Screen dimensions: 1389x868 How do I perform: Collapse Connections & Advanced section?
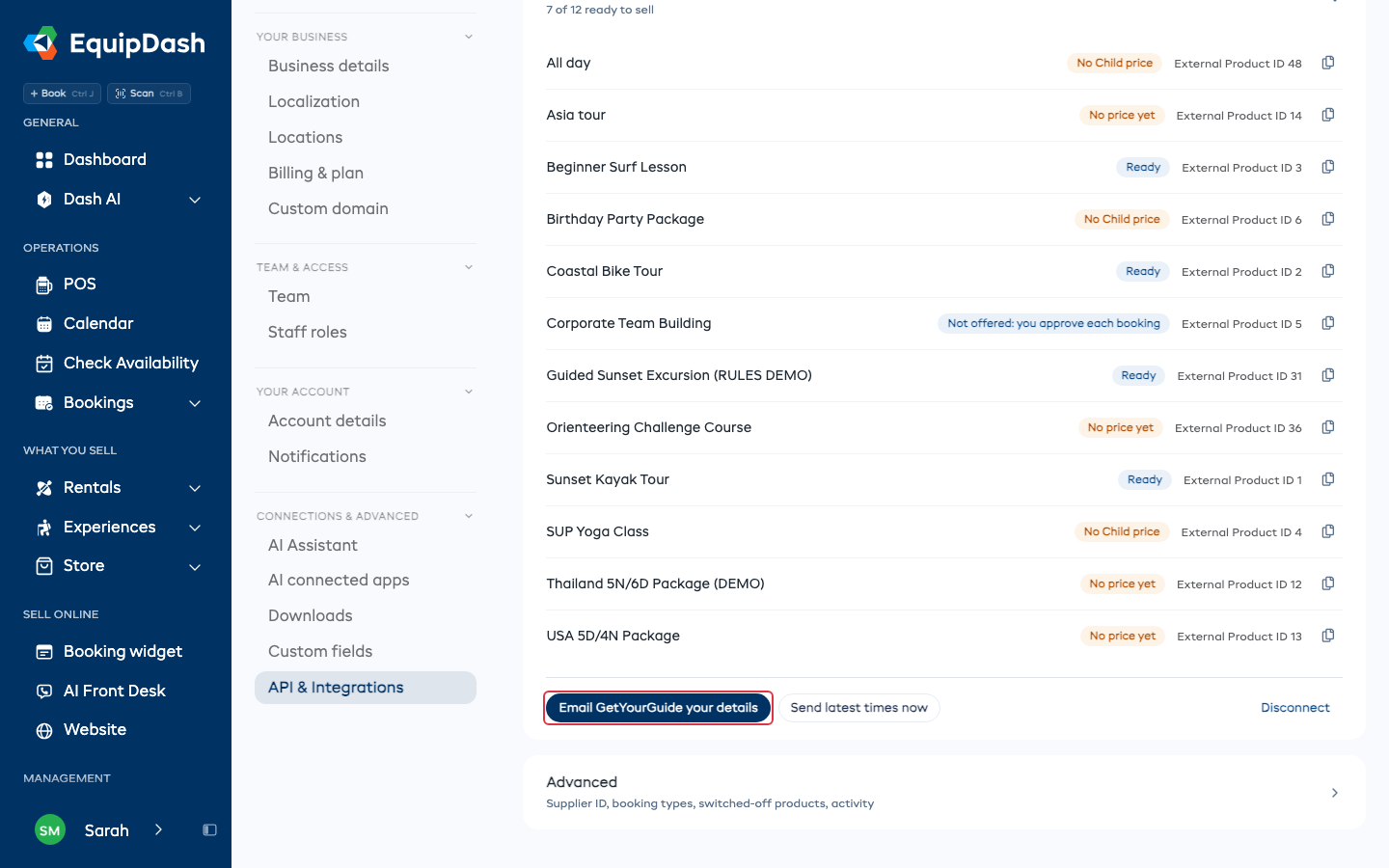(469, 516)
